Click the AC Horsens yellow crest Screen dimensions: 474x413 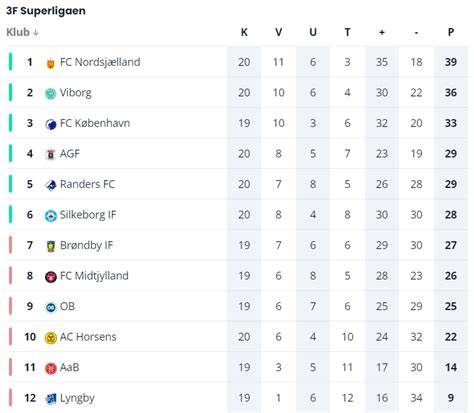coord(50,338)
